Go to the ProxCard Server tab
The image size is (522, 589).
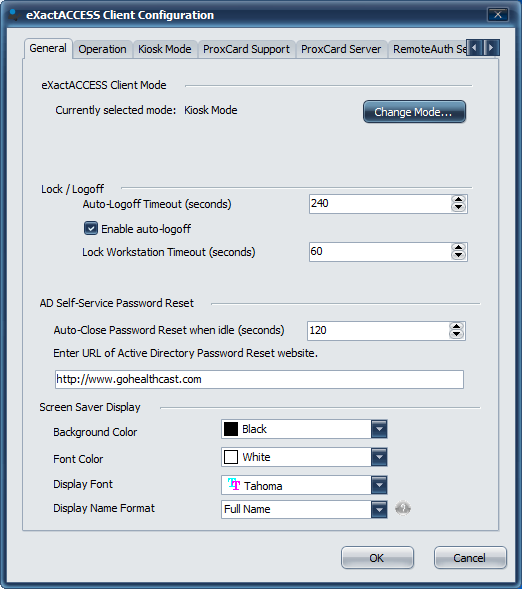(341, 49)
